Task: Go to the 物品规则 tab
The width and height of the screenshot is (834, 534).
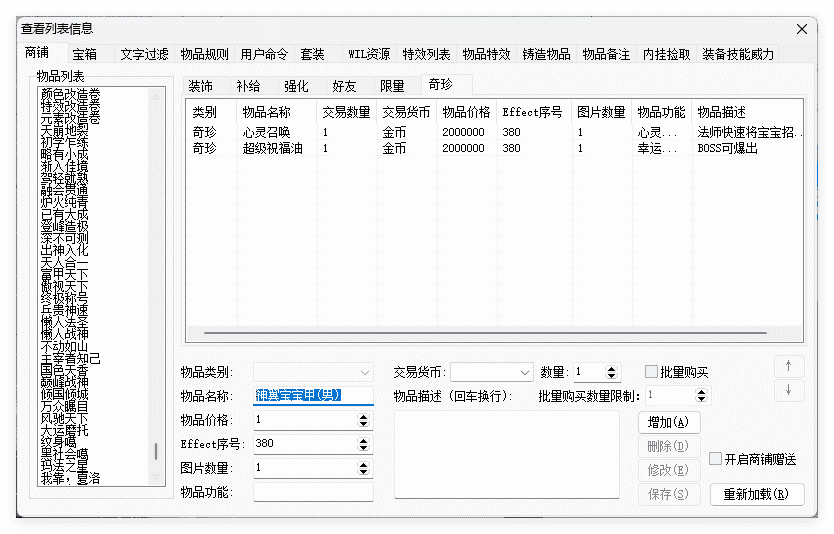Action: pyautogui.click(x=204, y=54)
